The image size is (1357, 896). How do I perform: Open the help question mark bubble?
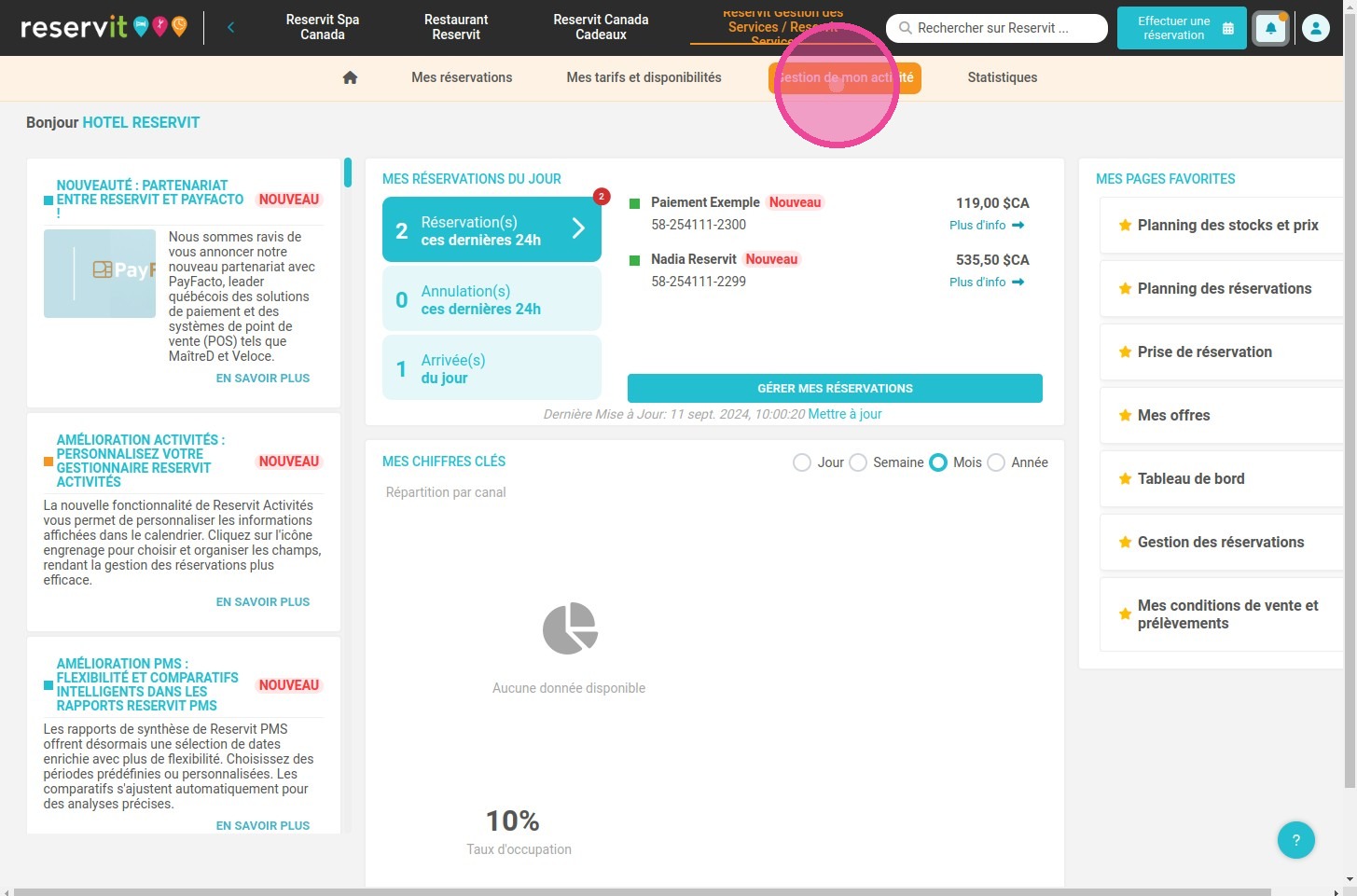click(x=1295, y=840)
